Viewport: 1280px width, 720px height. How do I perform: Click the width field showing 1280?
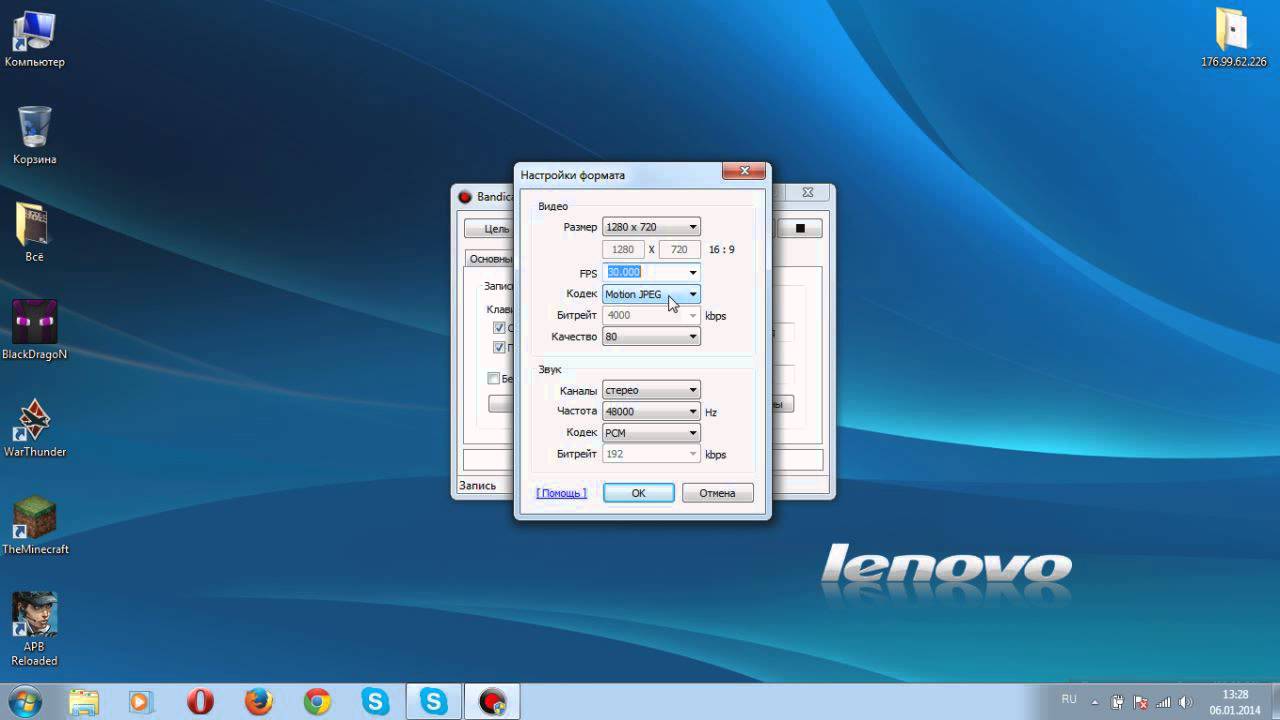[x=622, y=249]
